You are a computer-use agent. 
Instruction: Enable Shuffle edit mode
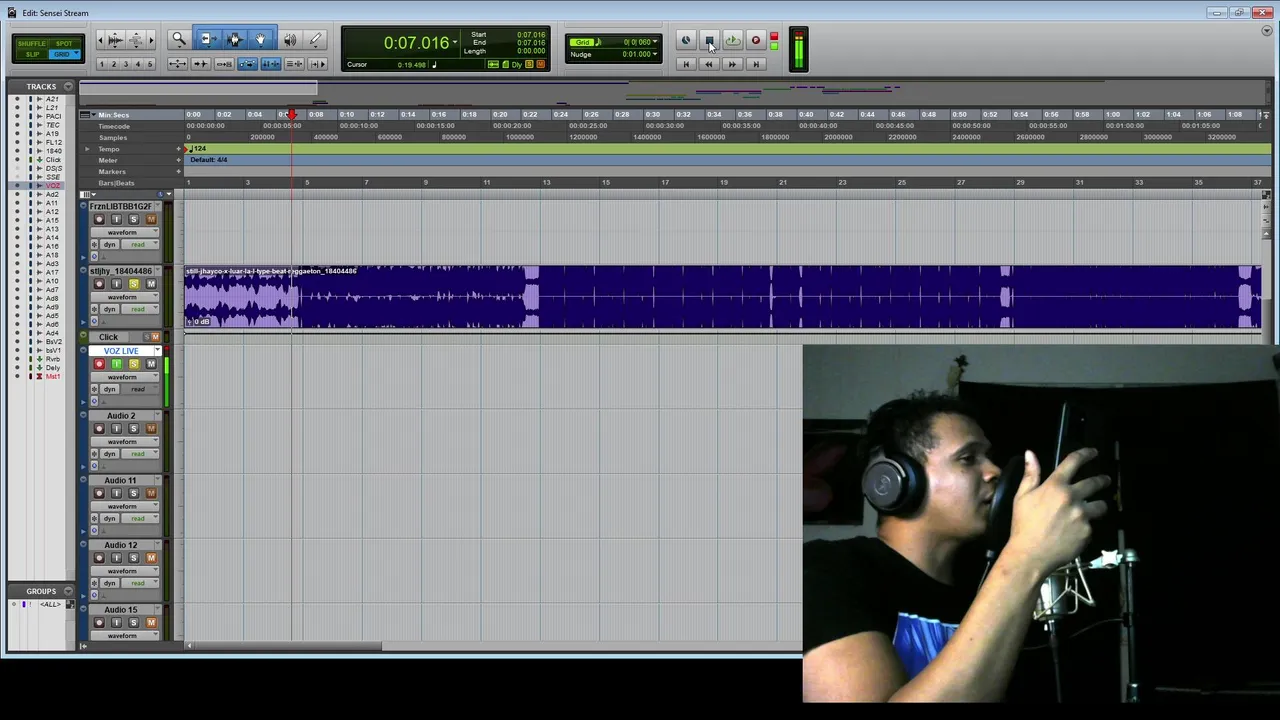point(32,44)
